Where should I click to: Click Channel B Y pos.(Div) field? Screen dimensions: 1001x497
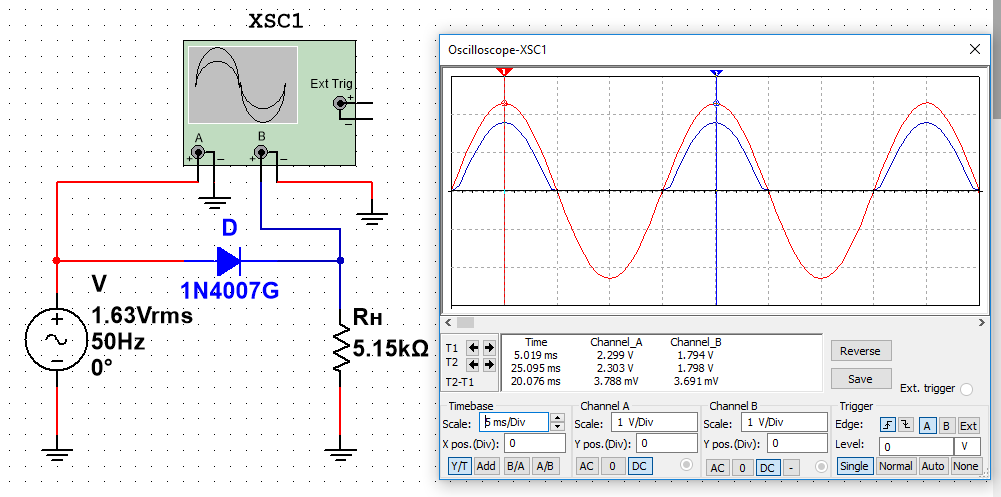point(797,443)
